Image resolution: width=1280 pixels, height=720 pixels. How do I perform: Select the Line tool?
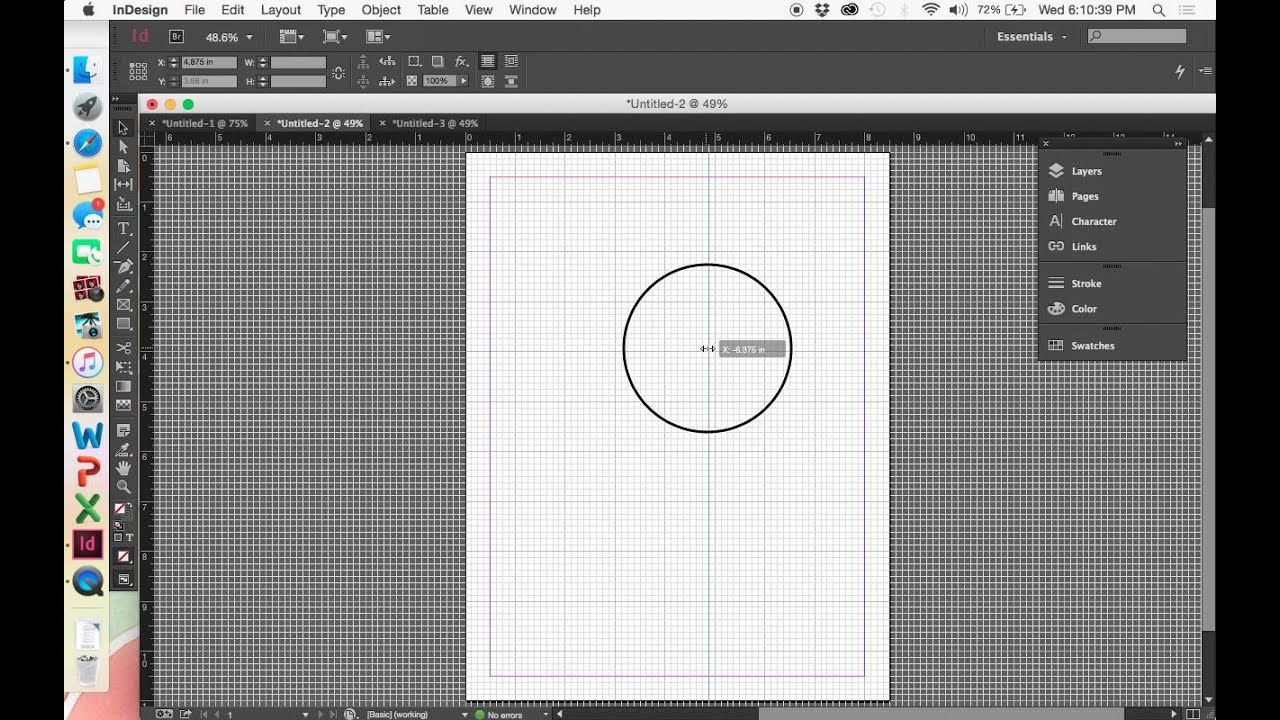[124, 248]
